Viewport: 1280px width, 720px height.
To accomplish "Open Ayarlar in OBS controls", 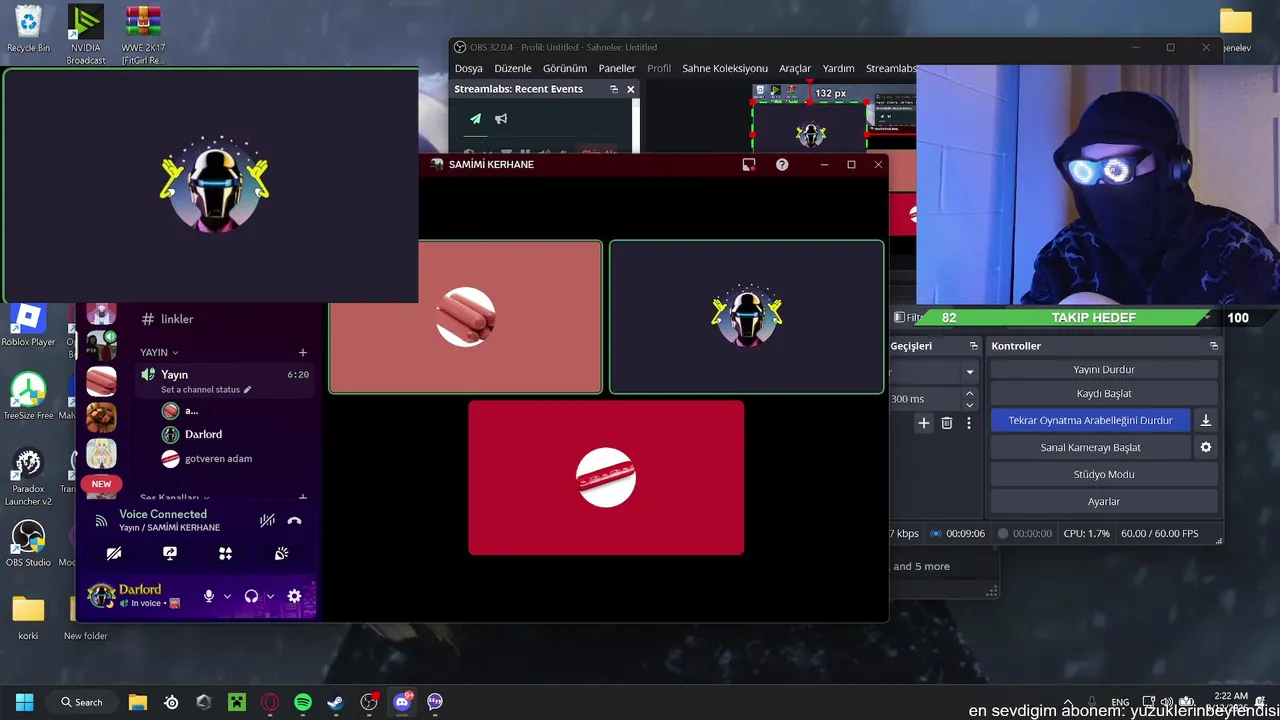I will click(1104, 501).
